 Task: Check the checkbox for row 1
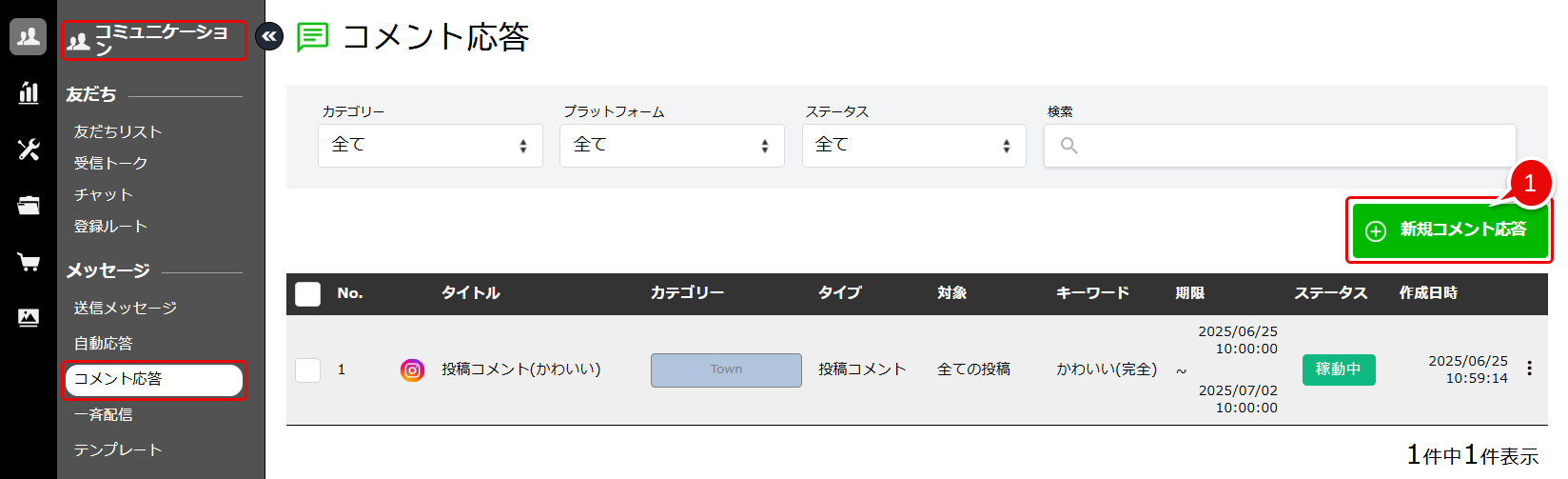tap(308, 369)
